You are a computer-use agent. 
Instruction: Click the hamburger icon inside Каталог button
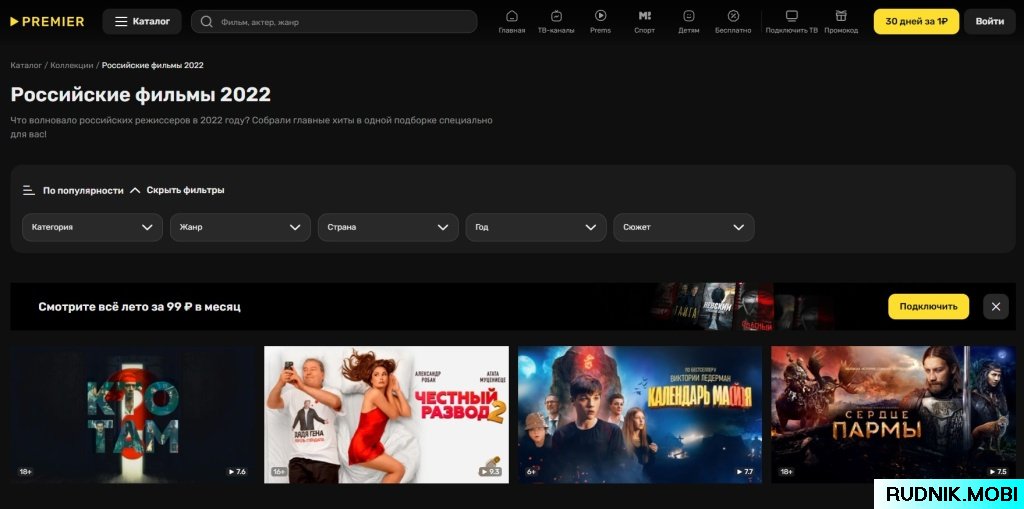(121, 22)
